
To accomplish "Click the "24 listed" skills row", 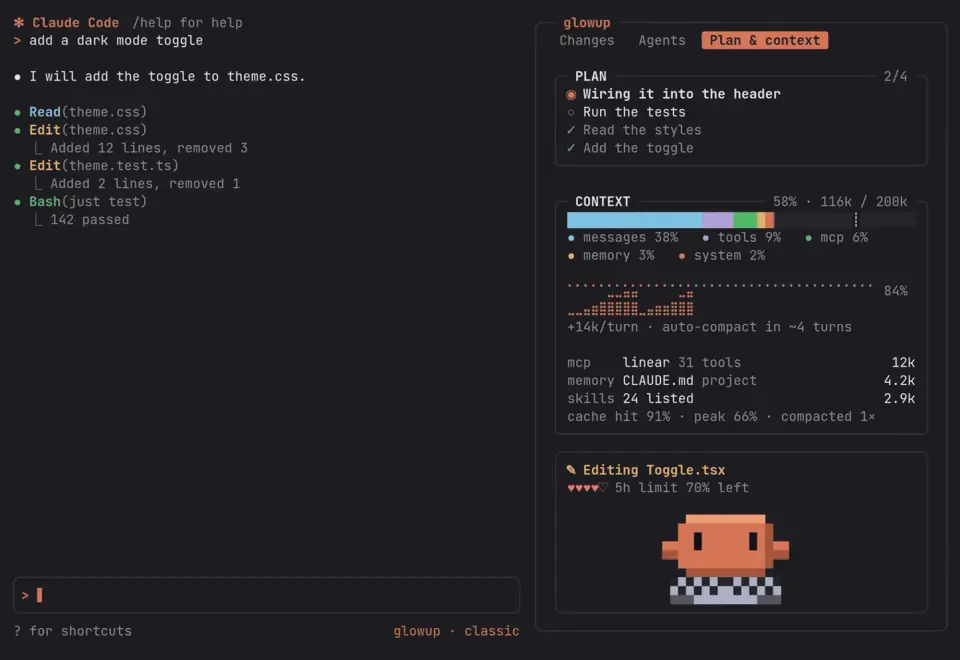I will [x=741, y=399].
